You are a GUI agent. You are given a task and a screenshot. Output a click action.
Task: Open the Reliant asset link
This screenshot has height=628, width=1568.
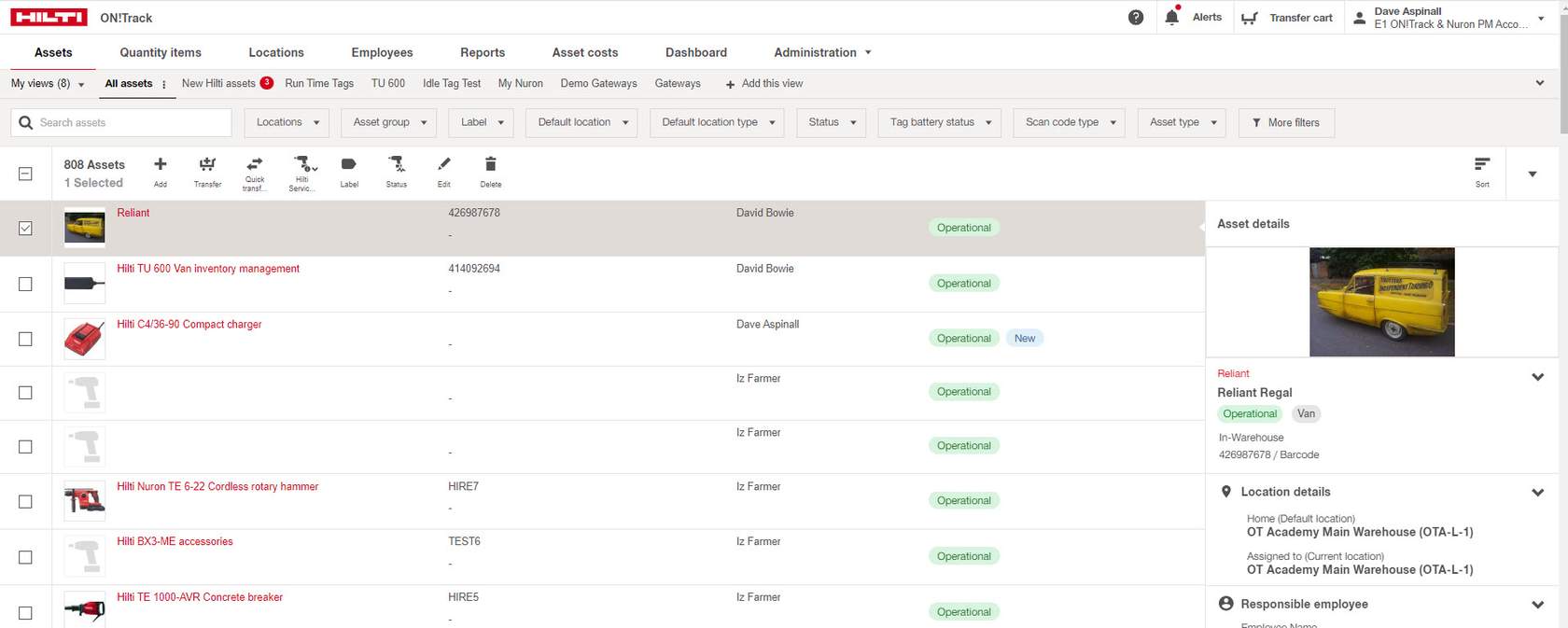[x=133, y=213]
